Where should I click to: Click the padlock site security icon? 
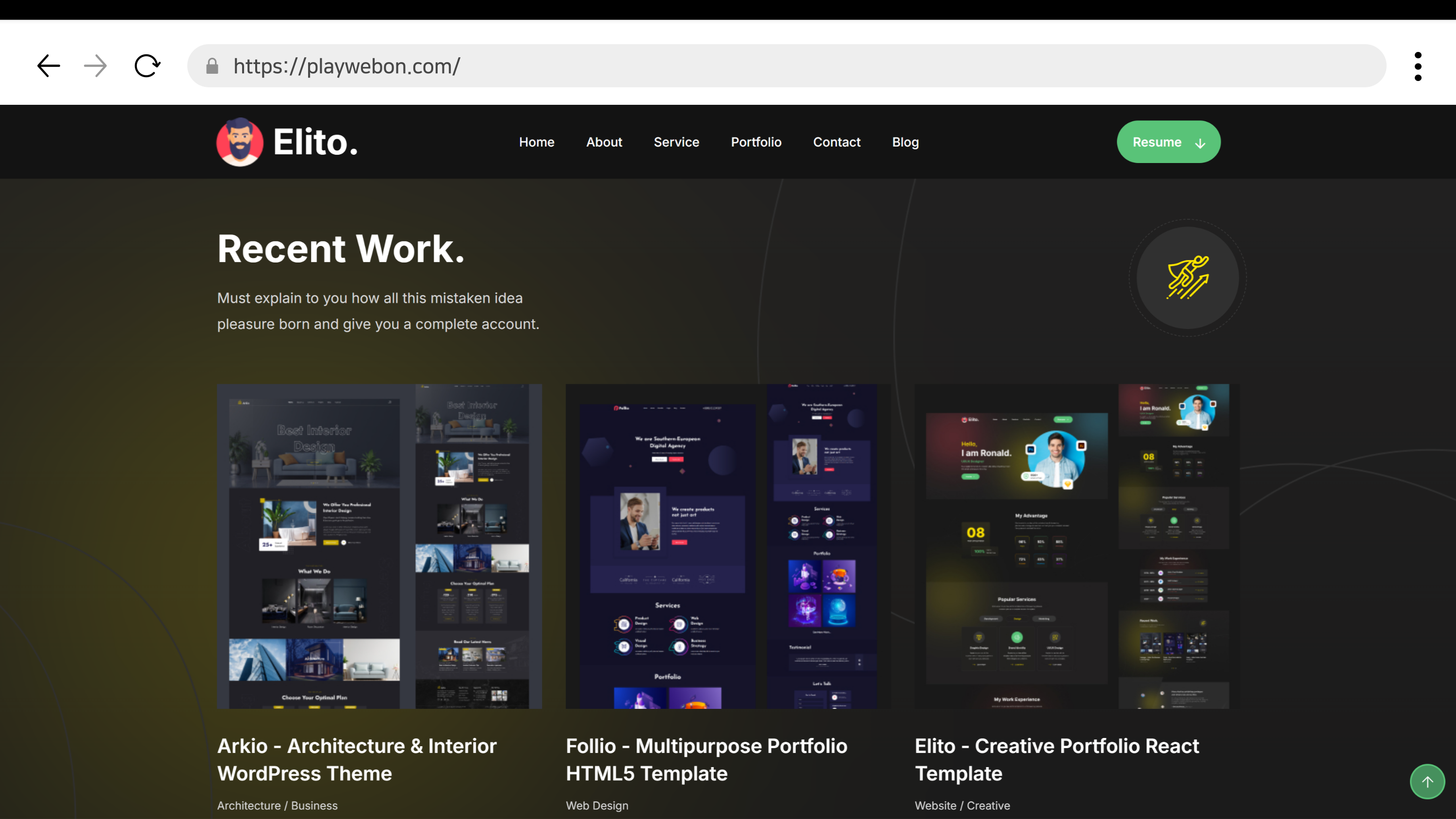[x=212, y=66]
